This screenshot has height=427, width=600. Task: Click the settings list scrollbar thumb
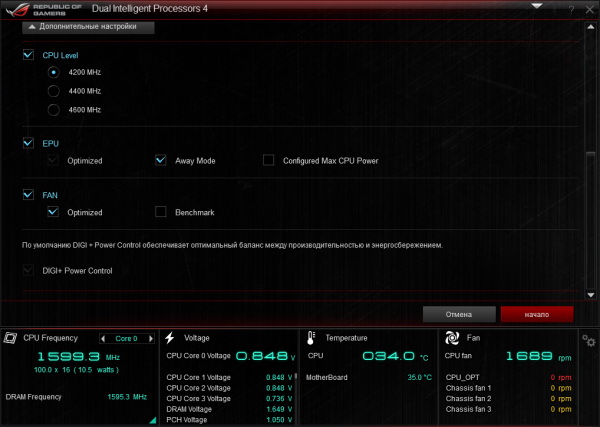click(x=590, y=221)
